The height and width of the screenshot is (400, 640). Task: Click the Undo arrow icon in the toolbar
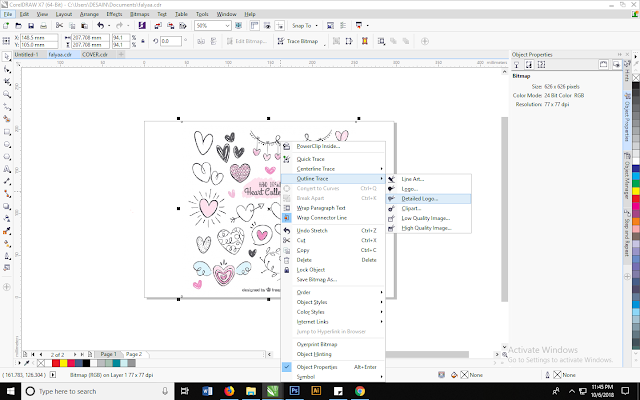click(x=101, y=26)
